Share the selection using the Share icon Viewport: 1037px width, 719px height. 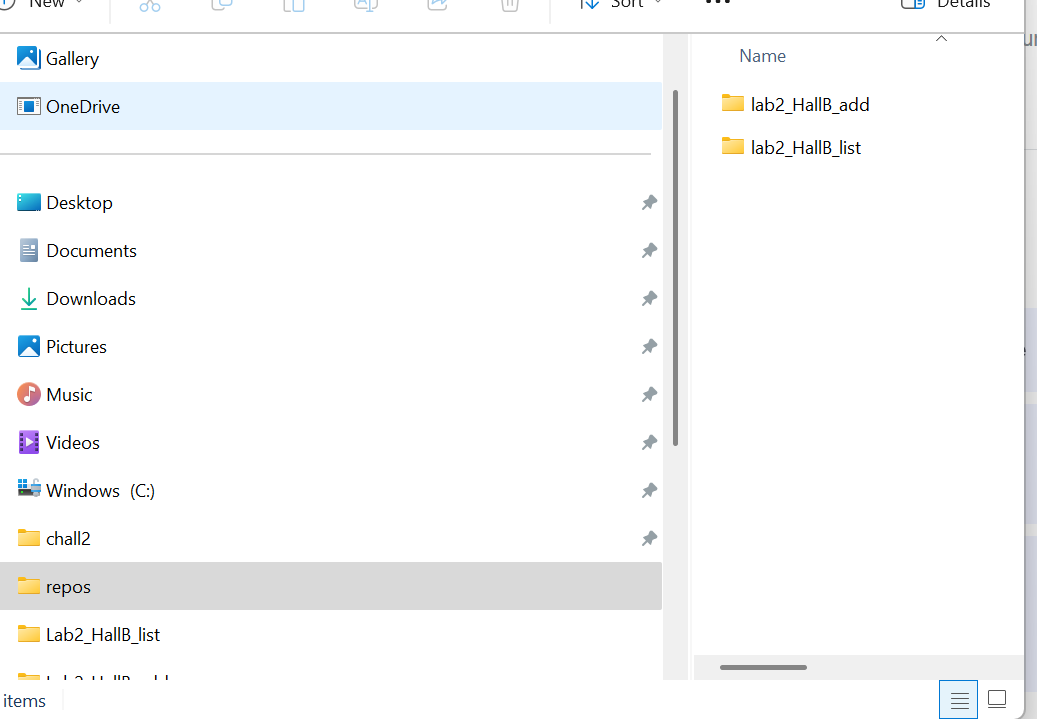(x=437, y=6)
